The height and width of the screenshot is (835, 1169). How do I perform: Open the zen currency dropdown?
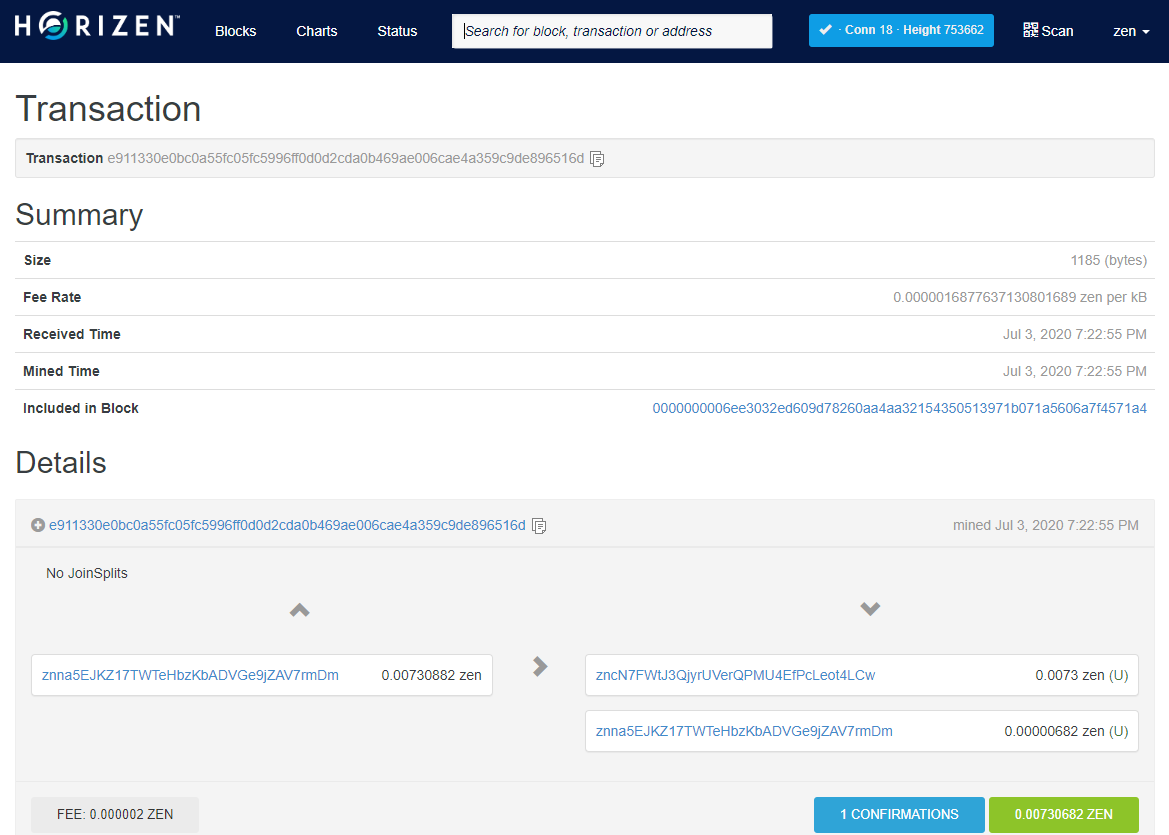point(1131,31)
